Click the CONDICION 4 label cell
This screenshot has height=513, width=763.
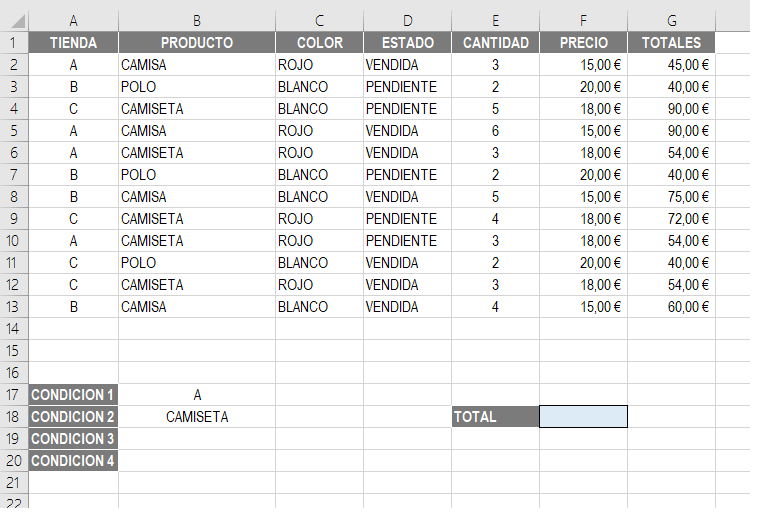(73, 460)
